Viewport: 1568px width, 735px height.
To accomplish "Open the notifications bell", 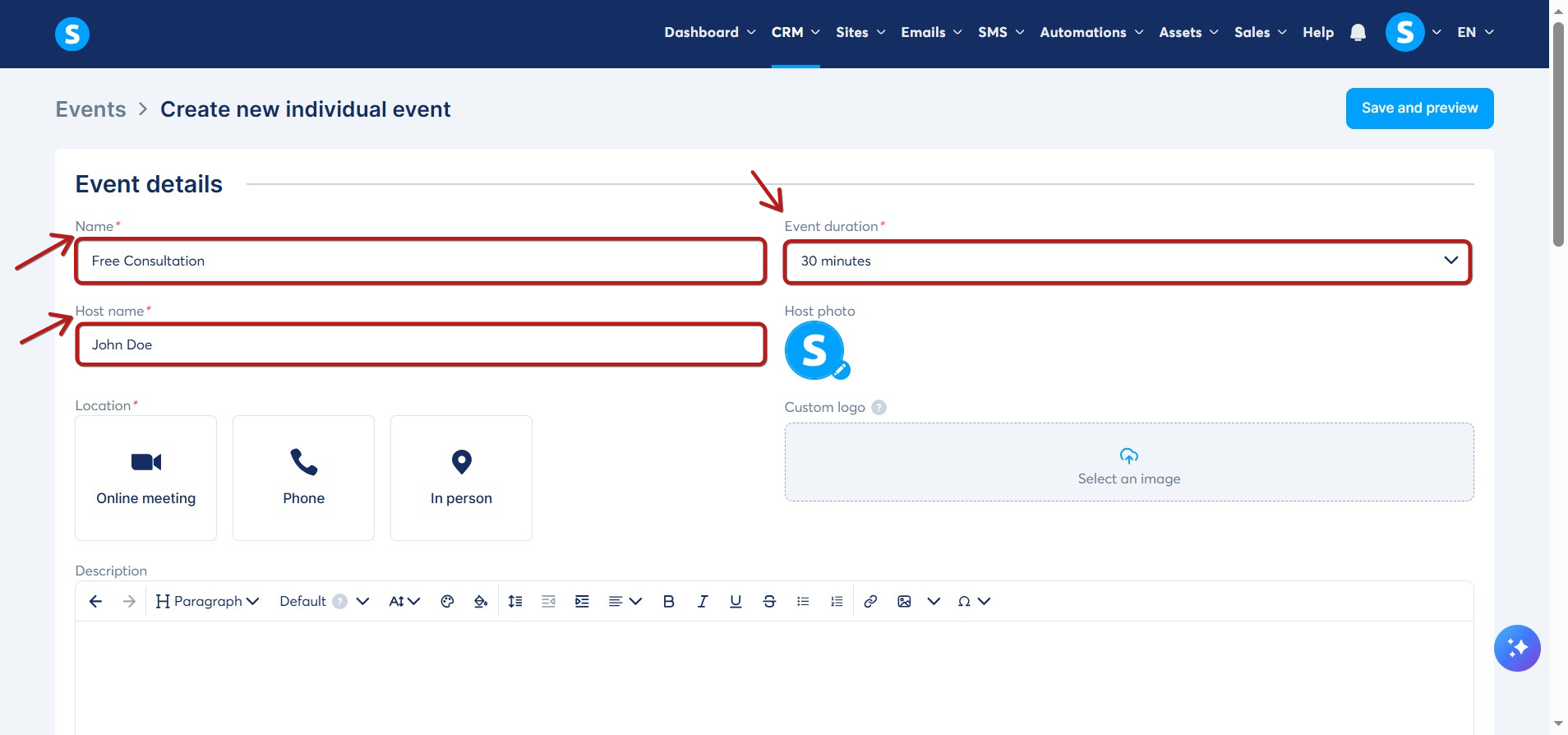I will [x=1358, y=33].
